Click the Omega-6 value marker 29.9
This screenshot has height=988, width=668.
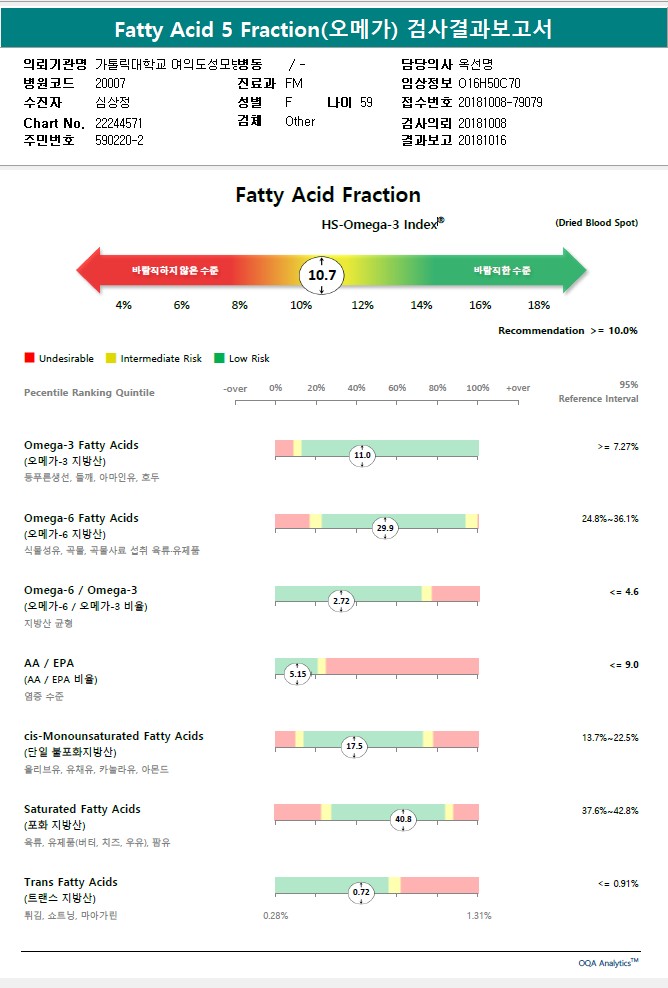tap(385, 528)
